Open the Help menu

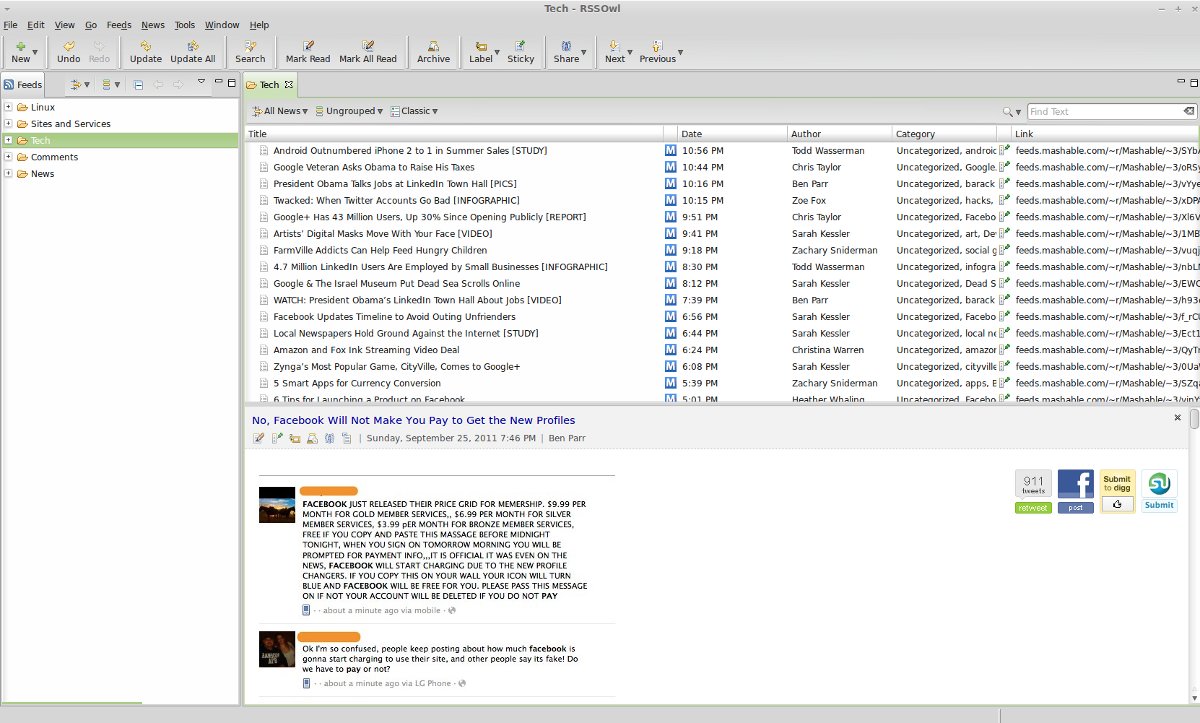[x=259, y=24]
